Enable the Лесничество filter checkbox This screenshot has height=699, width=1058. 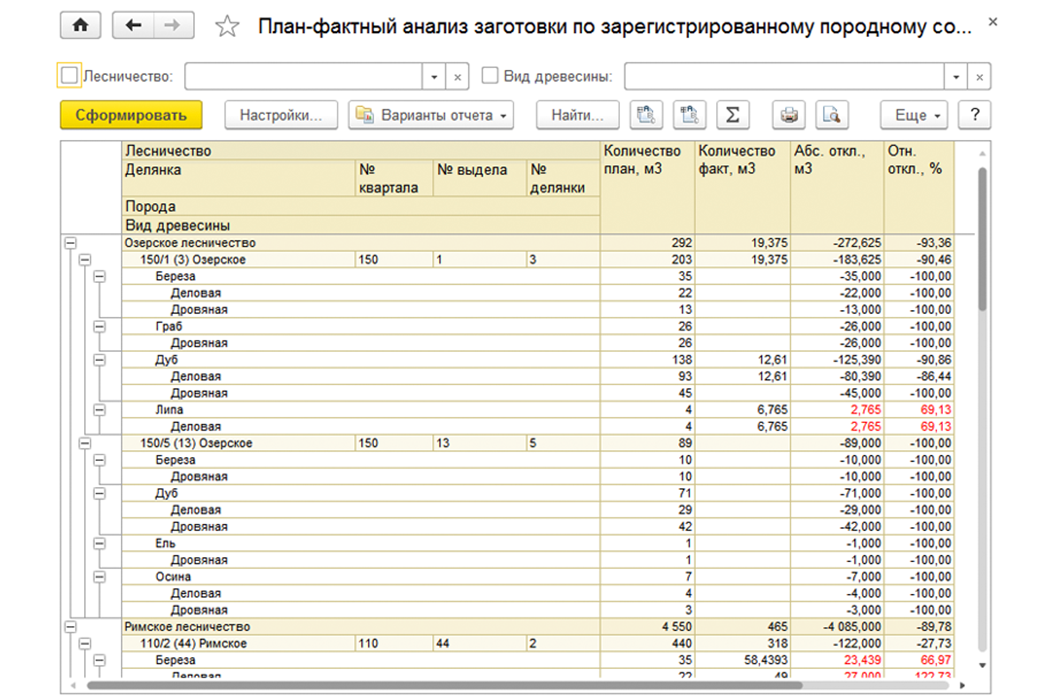(69, 76)
